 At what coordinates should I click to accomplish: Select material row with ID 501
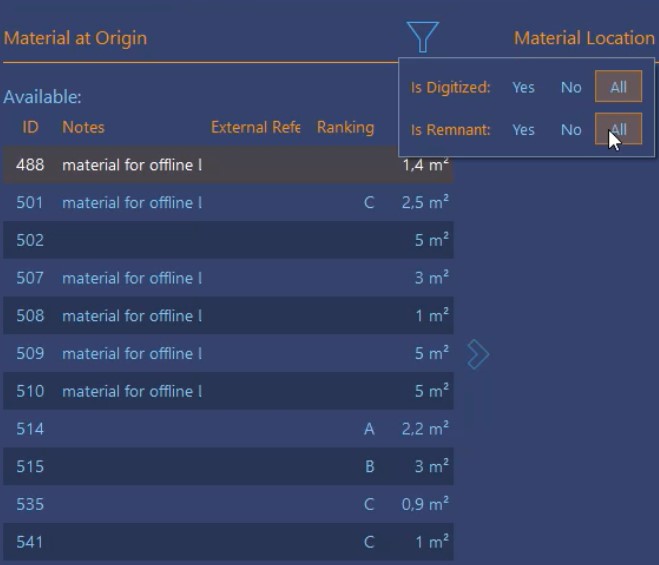(228, 202)
